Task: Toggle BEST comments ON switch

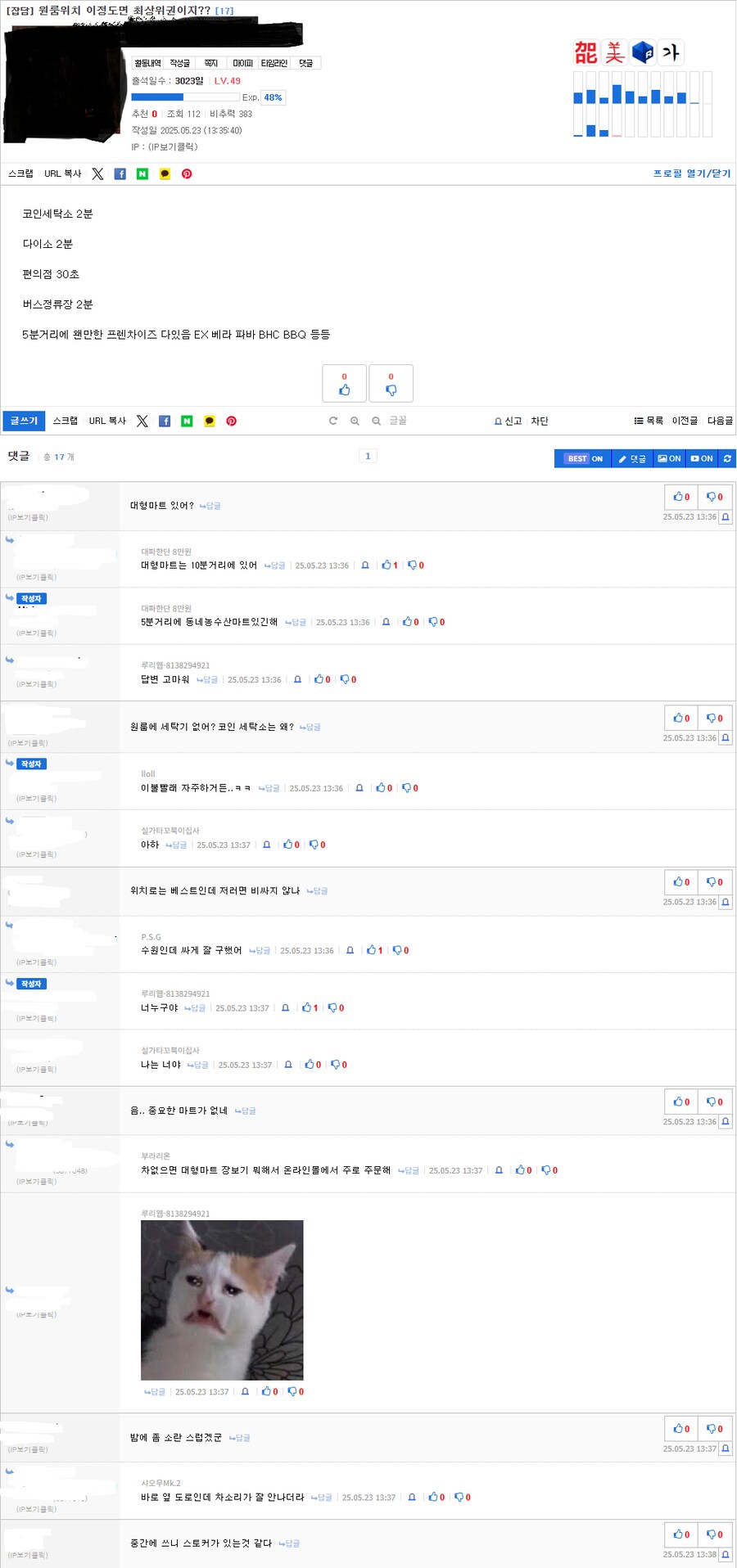Action: point(583,458)
